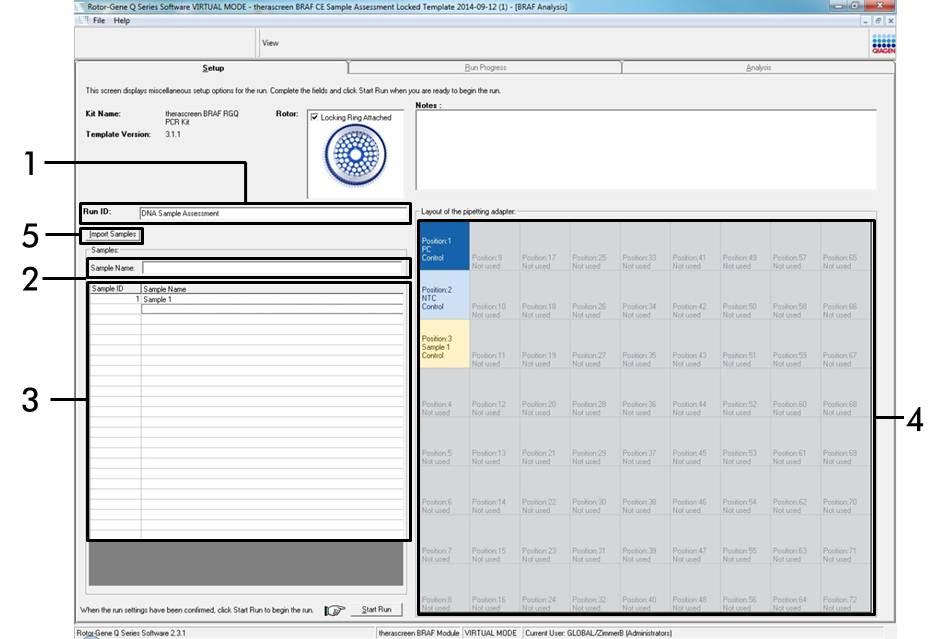
Task: Switch to the Run Progress tab
Action: click(x=485, y=68)
